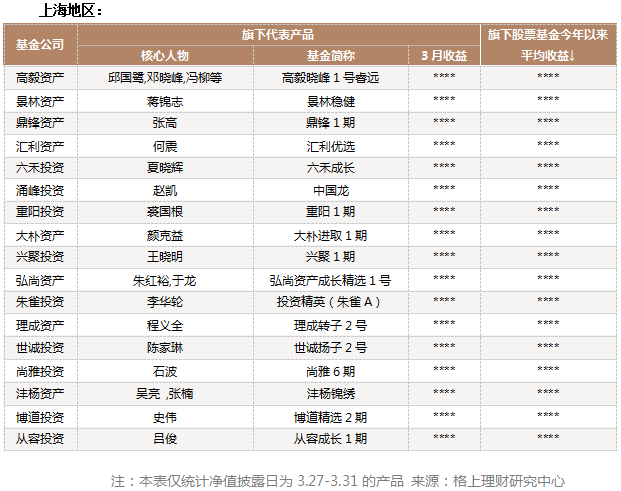Screen dimensions: 621x491
Task: Click the name cell 张高
Action: (x=165, y=123)
